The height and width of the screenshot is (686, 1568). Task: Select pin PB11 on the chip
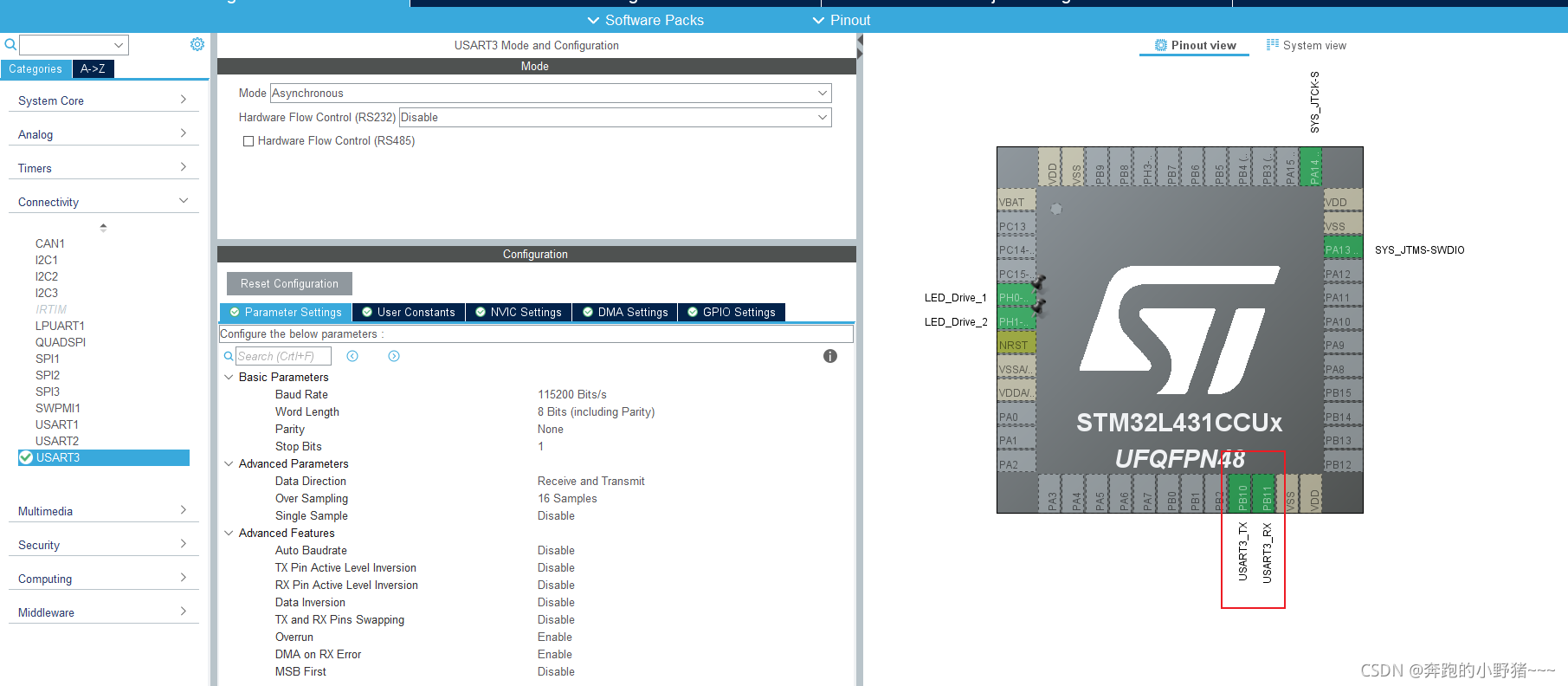tap(1265, 494)
